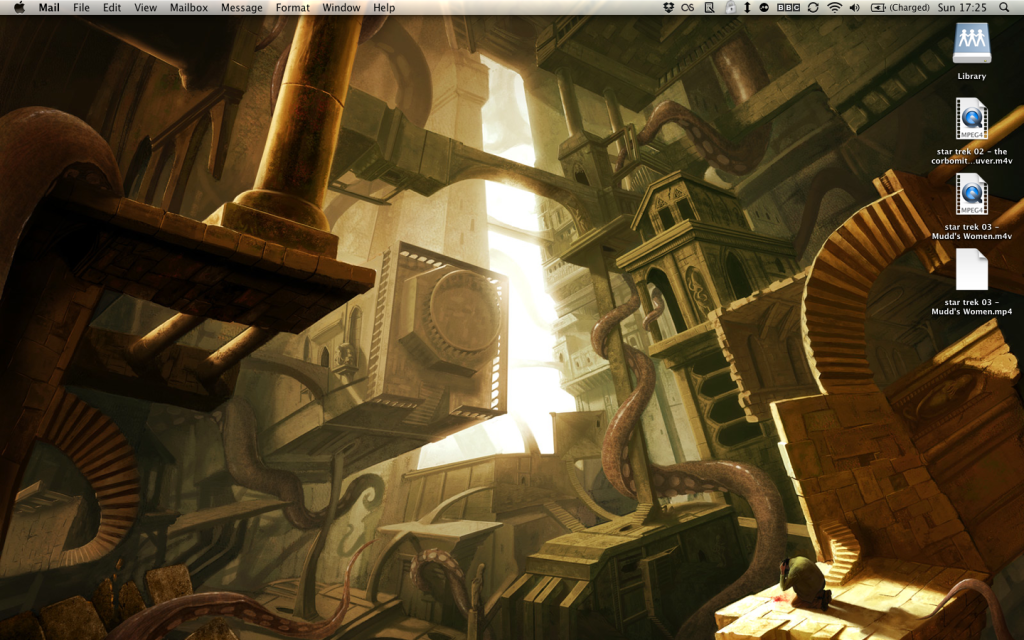Viewport: 1024px width, 640px height.
Task: Click the '(Charged)' battery text
Action: [909, 7]
